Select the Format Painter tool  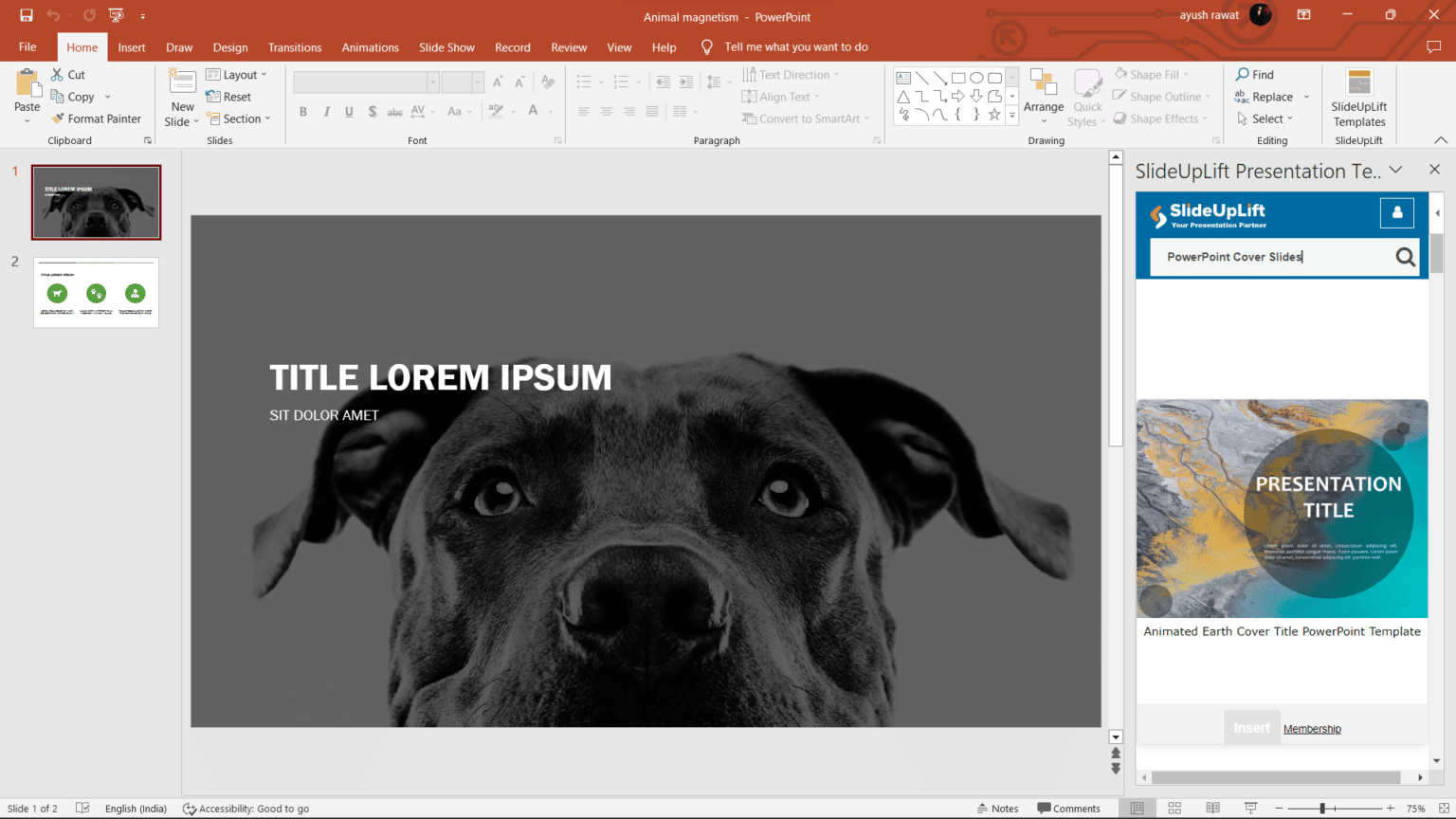point(97,118)
